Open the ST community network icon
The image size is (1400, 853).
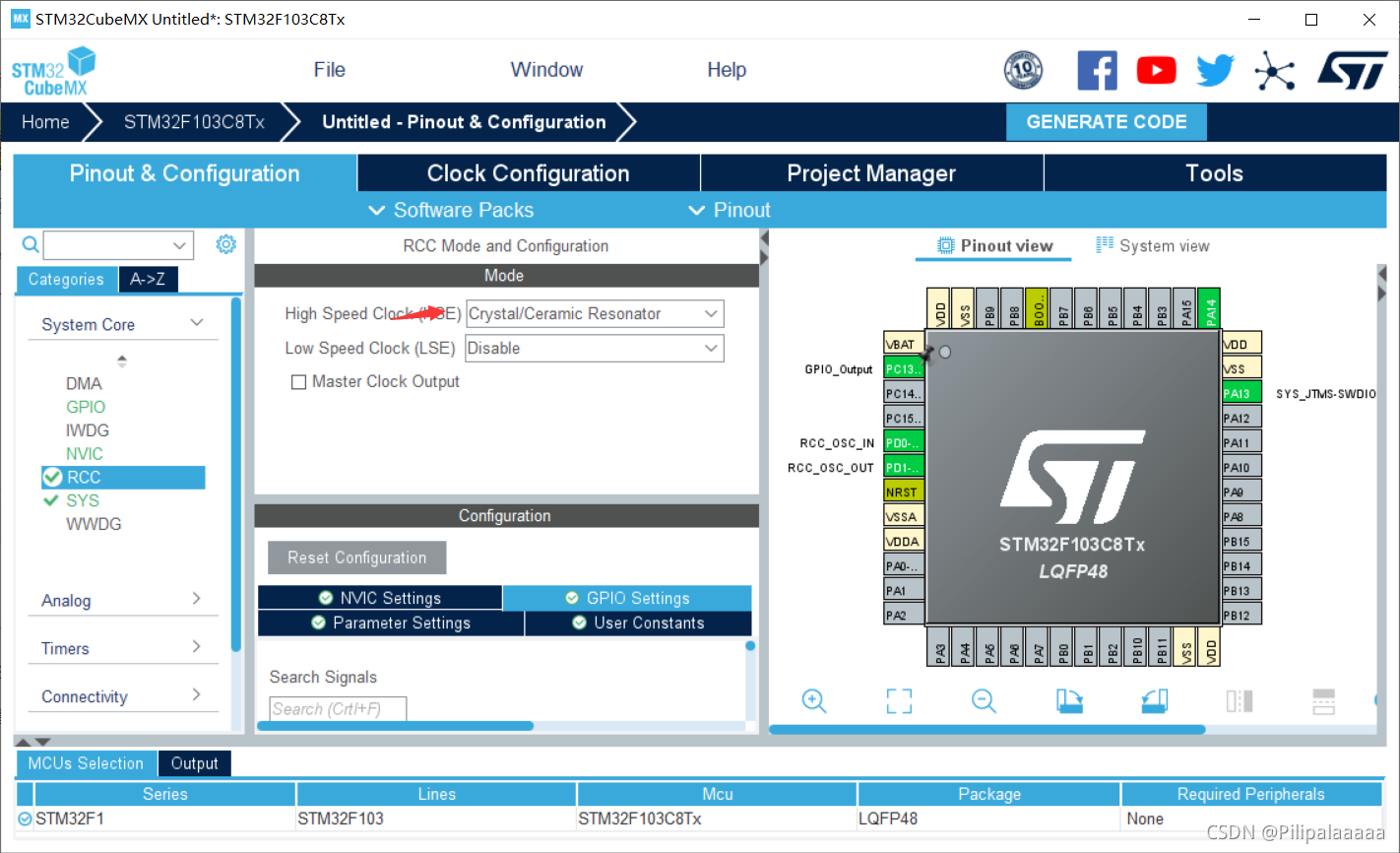point(1274,70)
